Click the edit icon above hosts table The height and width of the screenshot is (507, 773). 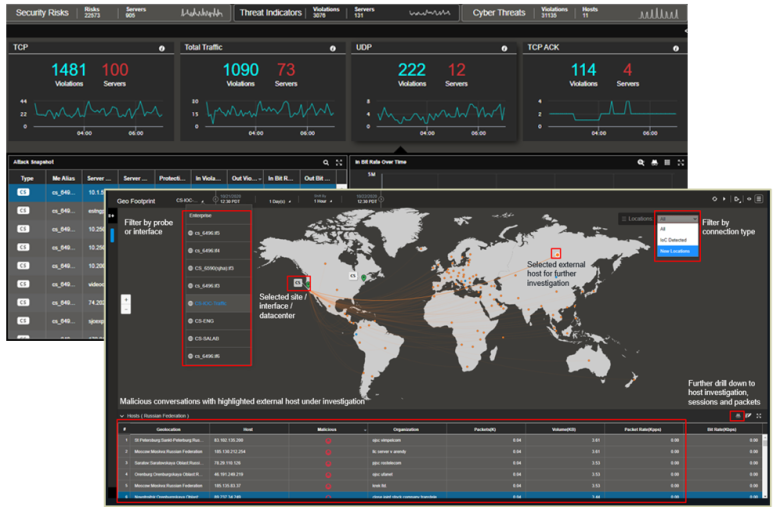click(x=748, y=416)
